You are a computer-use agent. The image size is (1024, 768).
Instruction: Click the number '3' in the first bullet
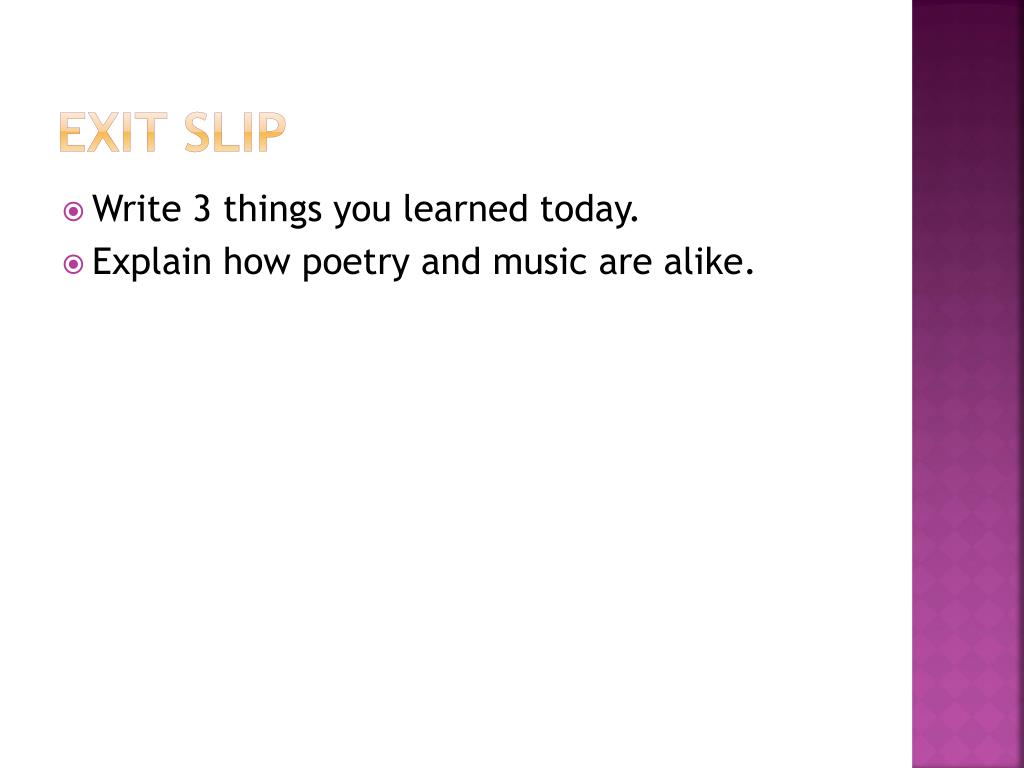pyautogui.click(x=198, y=210)
